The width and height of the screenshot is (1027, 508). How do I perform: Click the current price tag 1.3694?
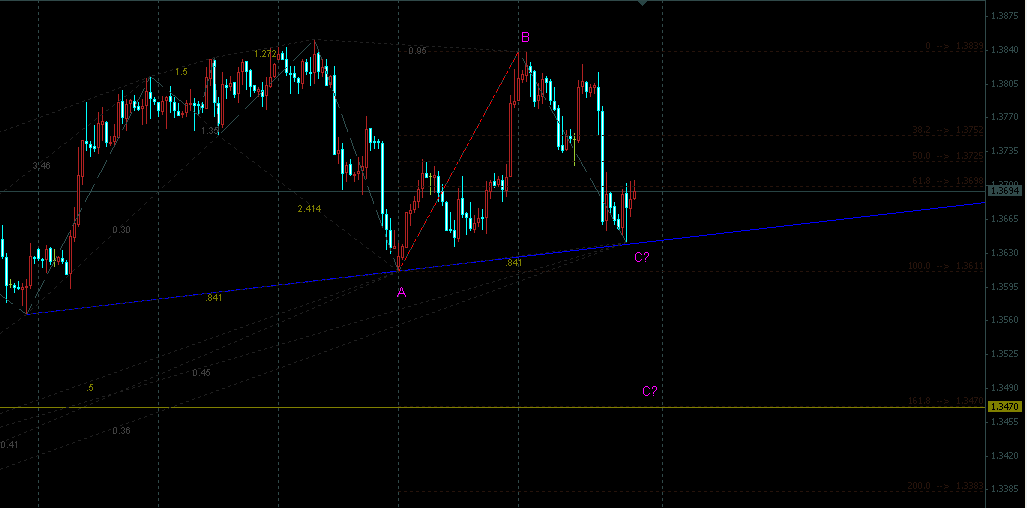1005,190
